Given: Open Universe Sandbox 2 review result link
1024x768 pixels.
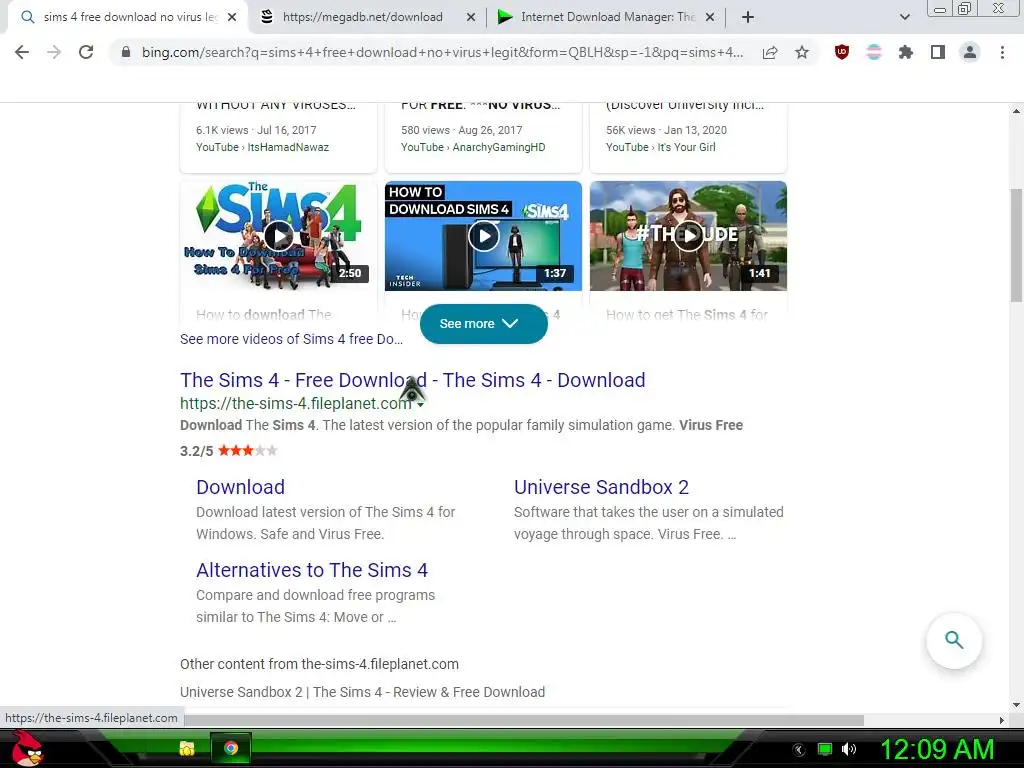Looking at the screenshot, I should coord(362,692).
